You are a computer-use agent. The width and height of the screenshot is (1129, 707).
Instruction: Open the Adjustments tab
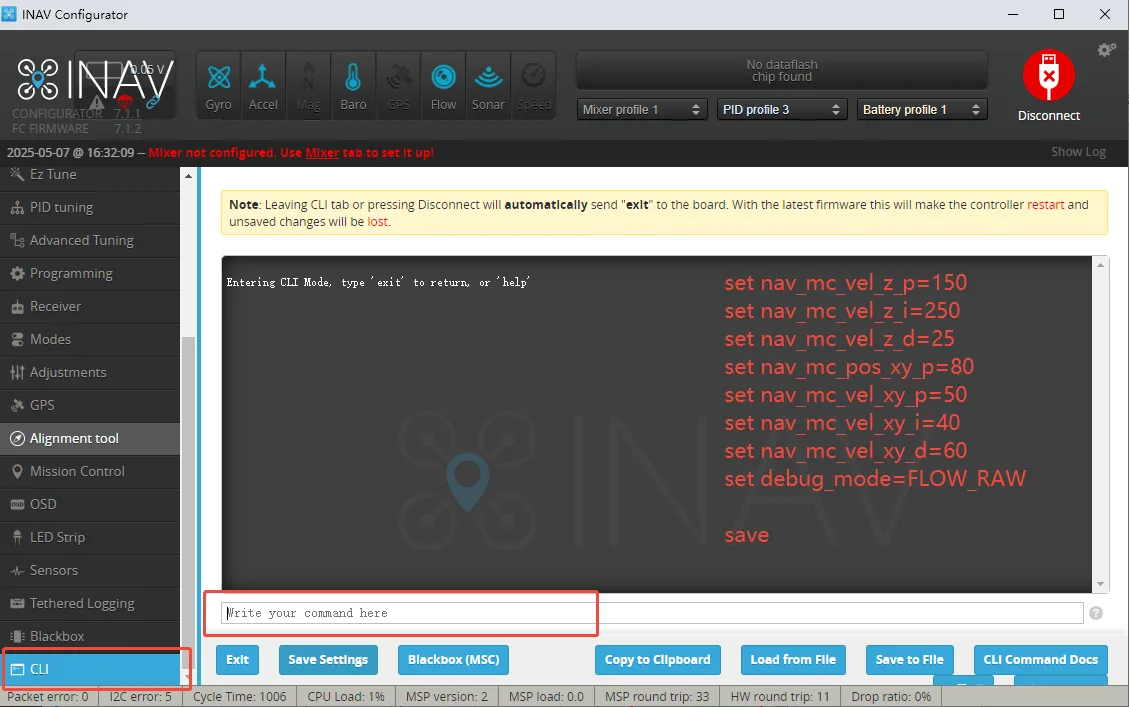pyautogui.click(x=90, y=372)
